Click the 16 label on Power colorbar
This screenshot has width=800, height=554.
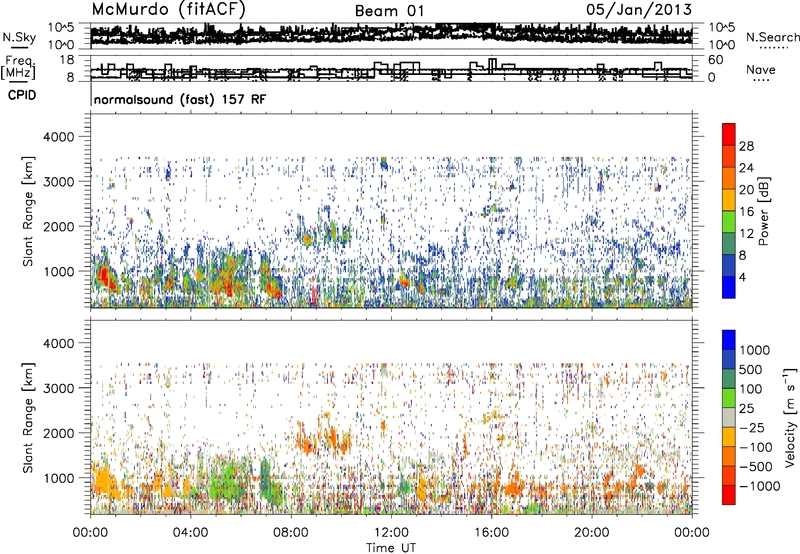746,212
